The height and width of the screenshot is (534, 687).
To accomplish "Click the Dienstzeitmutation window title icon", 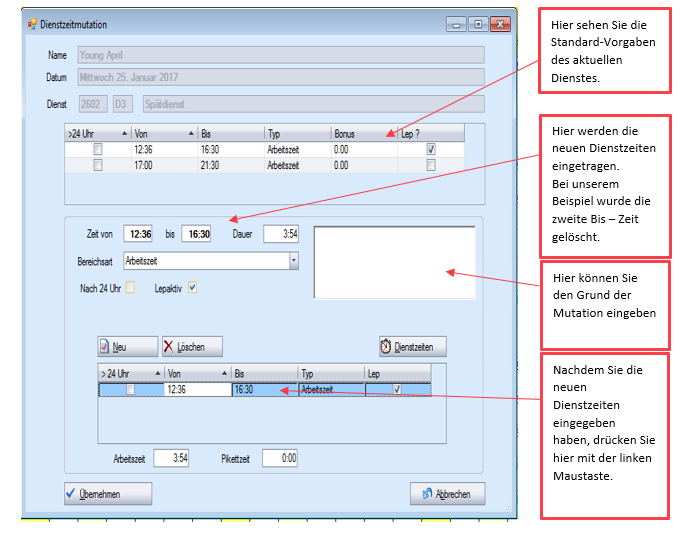I will coord(32,24).
